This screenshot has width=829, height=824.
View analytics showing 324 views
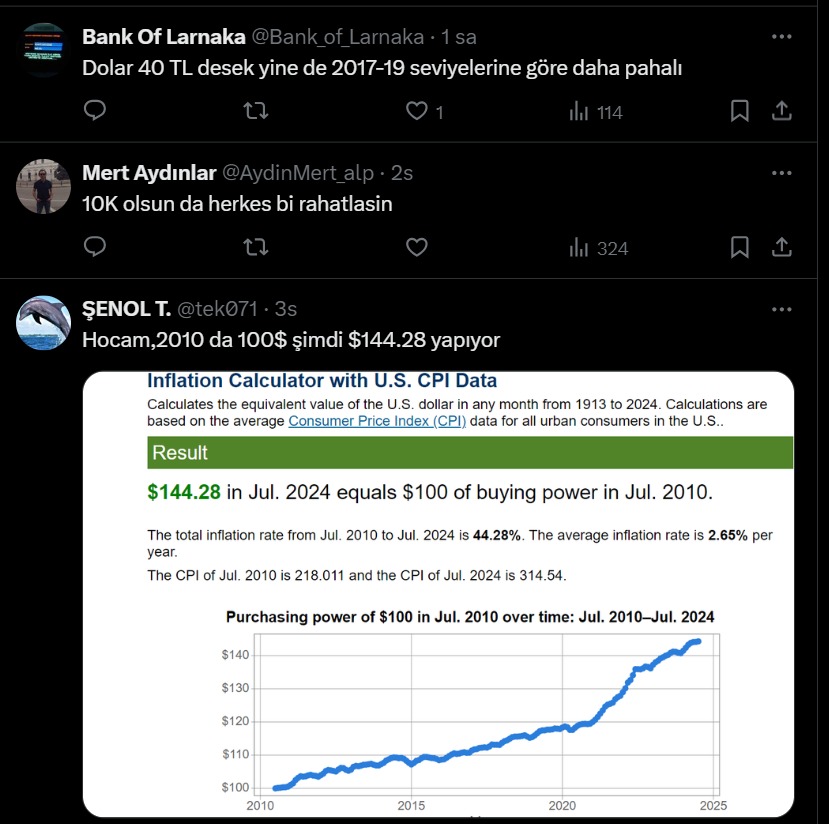click(598, 248)
